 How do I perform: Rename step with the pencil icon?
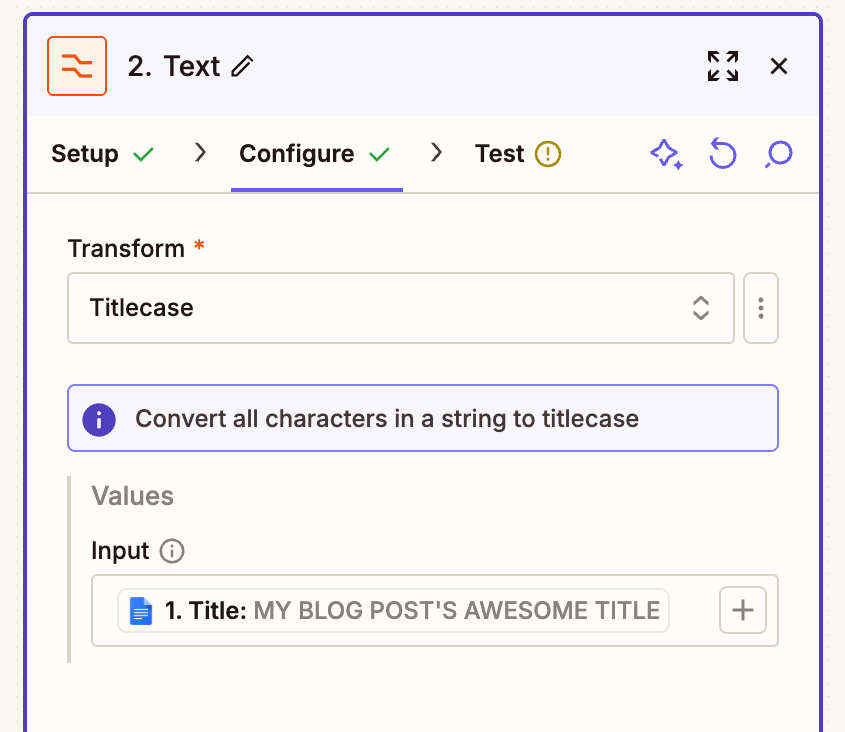click(x=242, y=66)
